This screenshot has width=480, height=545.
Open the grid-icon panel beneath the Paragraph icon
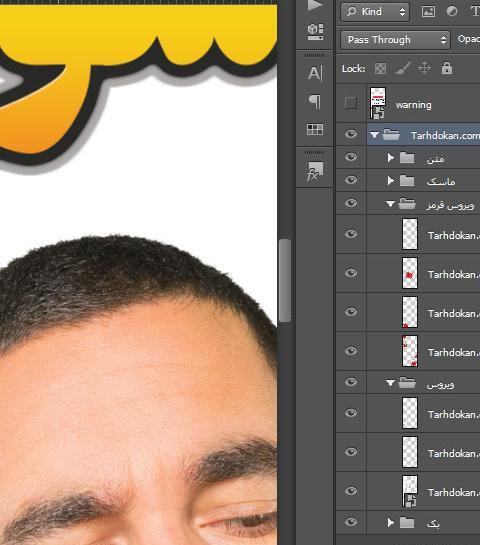pyautogui.click(x=315, y=129)
